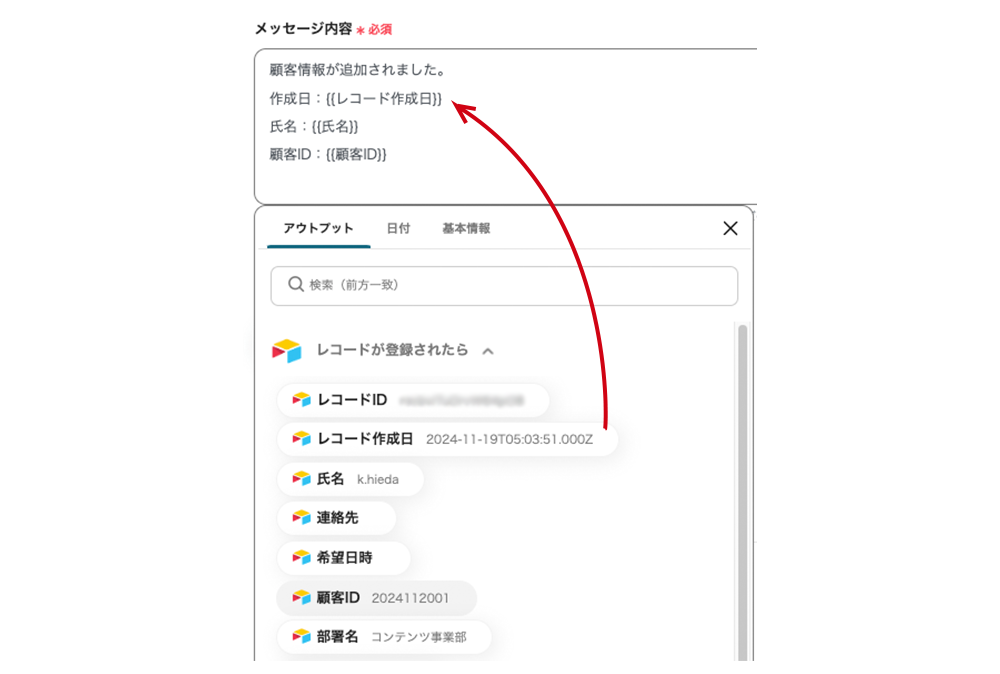Close the output panel with the X
The width and height of the screenshot is (1000, 674).
[x=730, y=228]
